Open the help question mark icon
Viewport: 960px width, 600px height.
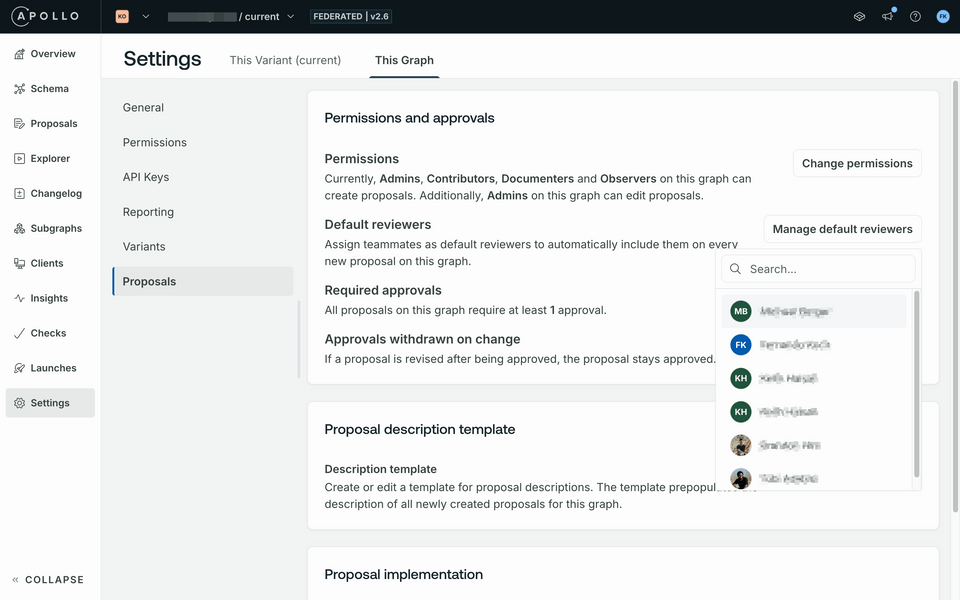[x=915, y=17]
